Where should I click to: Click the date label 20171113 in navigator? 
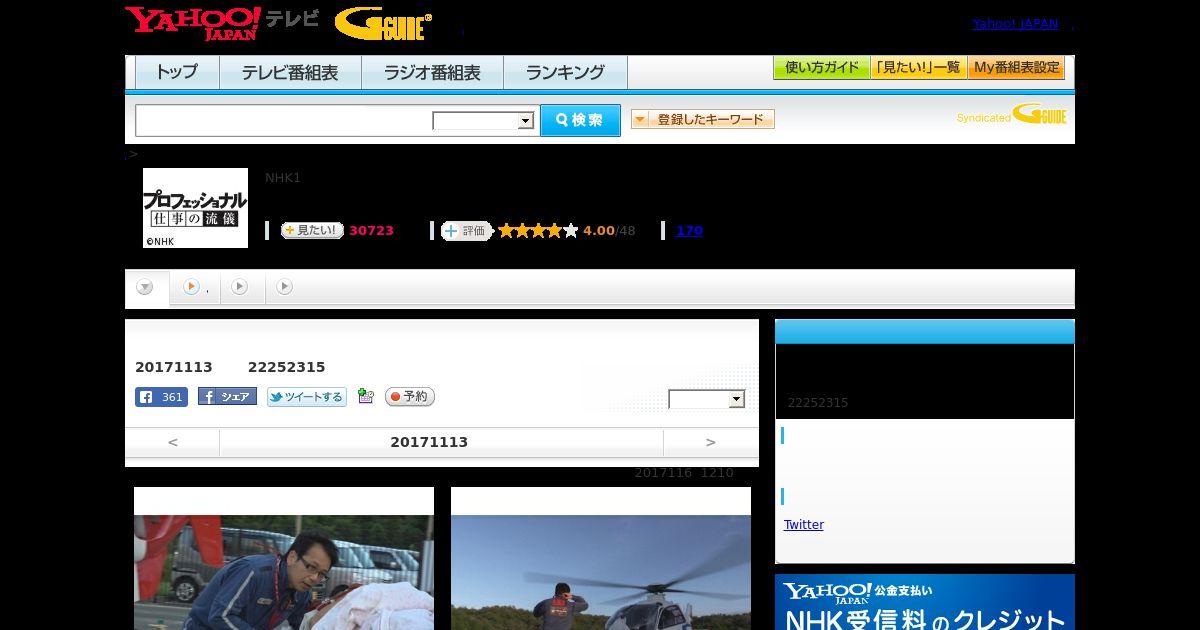click(x=429, y=442)
